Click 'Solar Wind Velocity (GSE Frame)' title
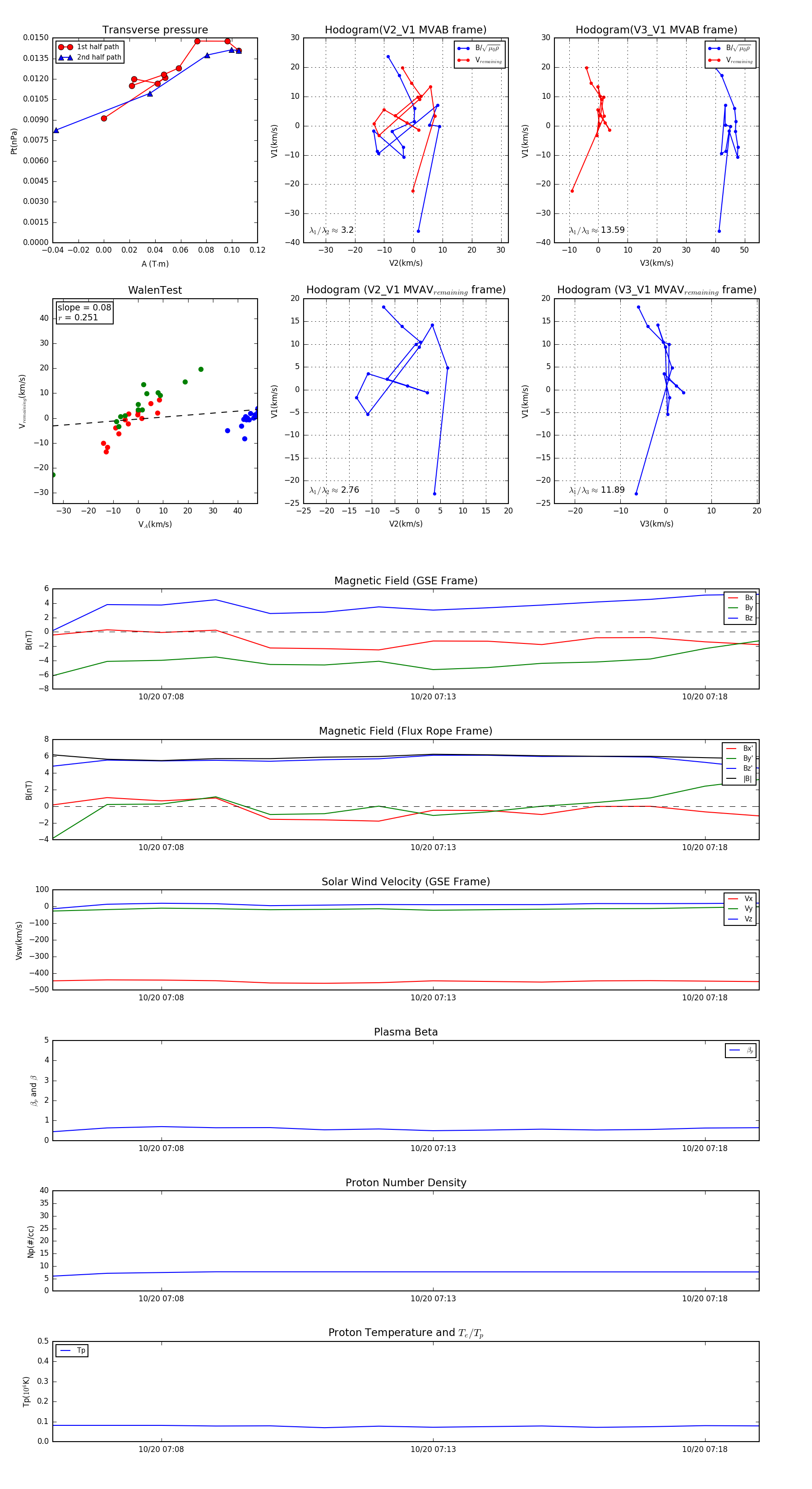This screenshot has height=1489, width=812. coord(406,882)
